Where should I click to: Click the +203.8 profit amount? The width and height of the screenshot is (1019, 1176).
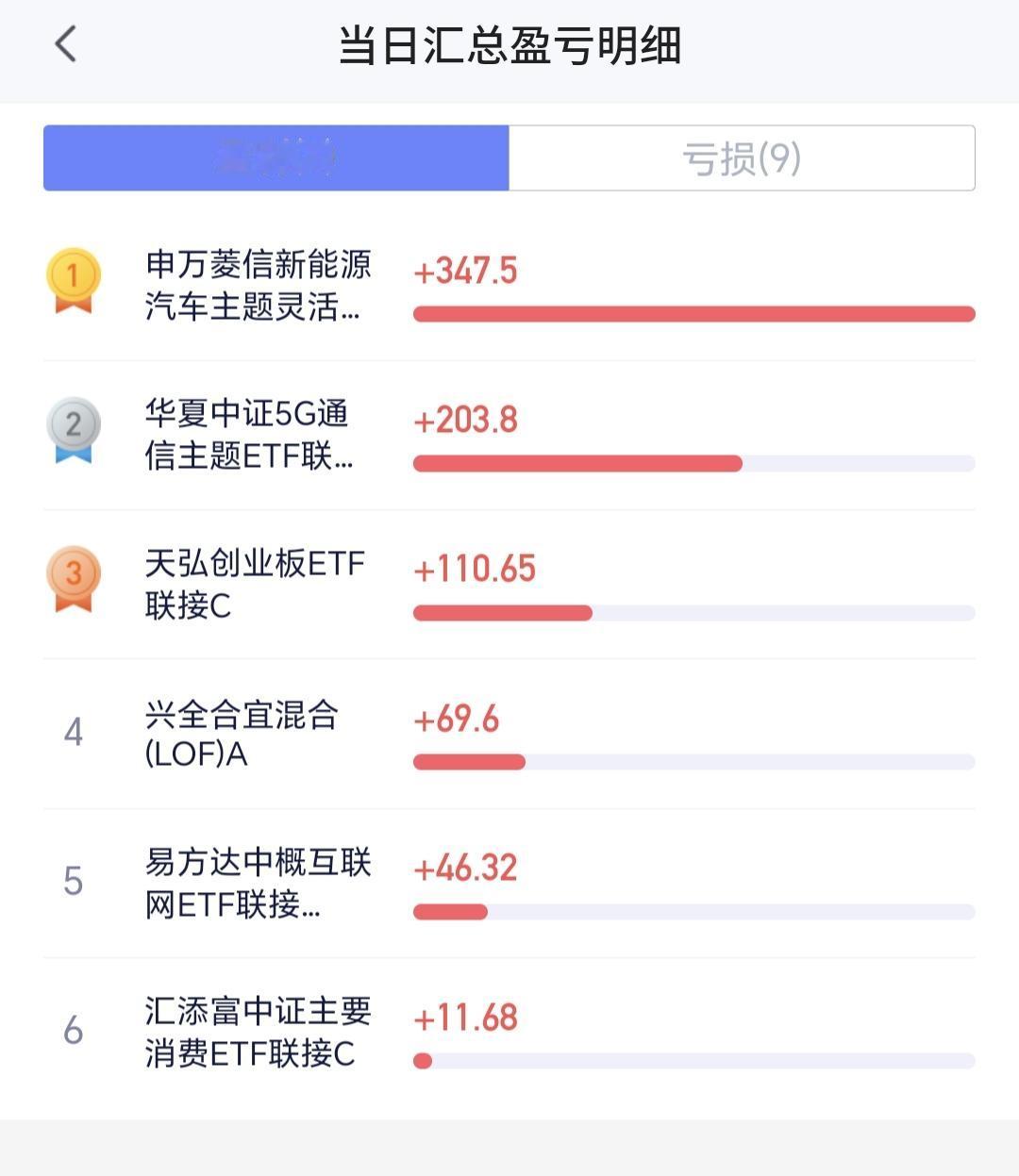(x=465, y=420)
